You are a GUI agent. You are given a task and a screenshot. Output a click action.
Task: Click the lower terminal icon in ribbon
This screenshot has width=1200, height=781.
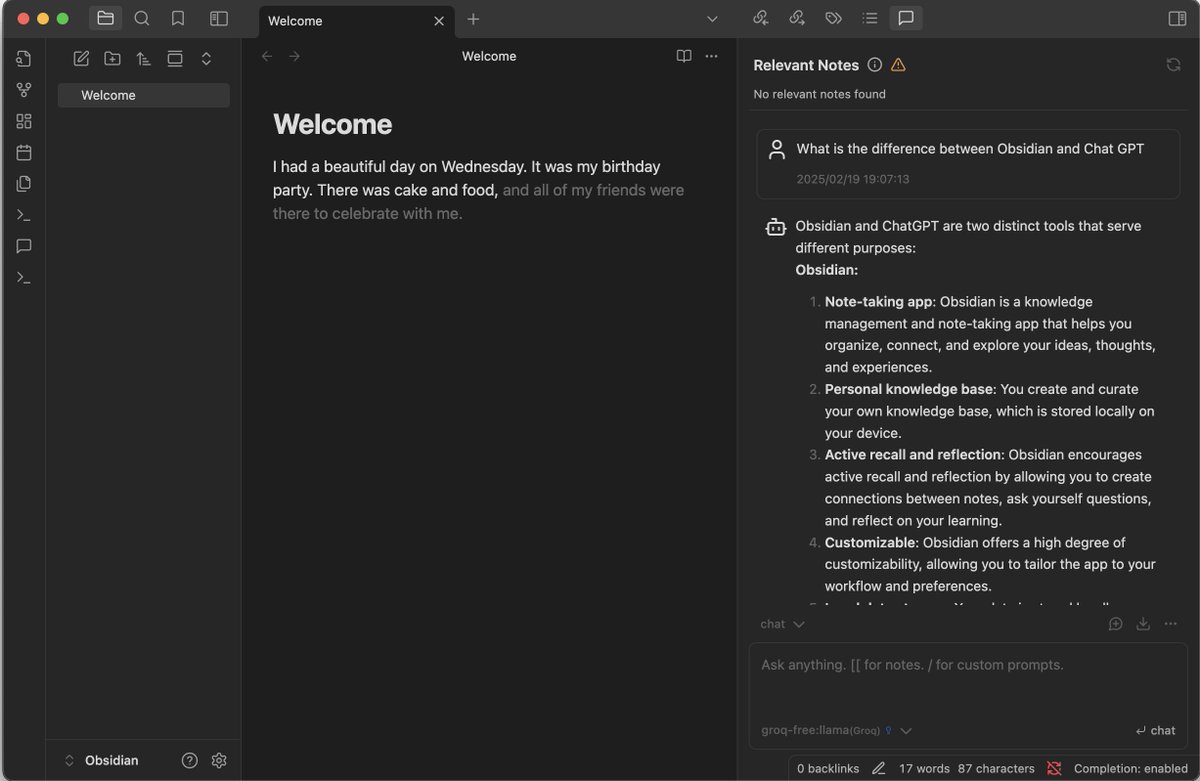coord(24,277)
